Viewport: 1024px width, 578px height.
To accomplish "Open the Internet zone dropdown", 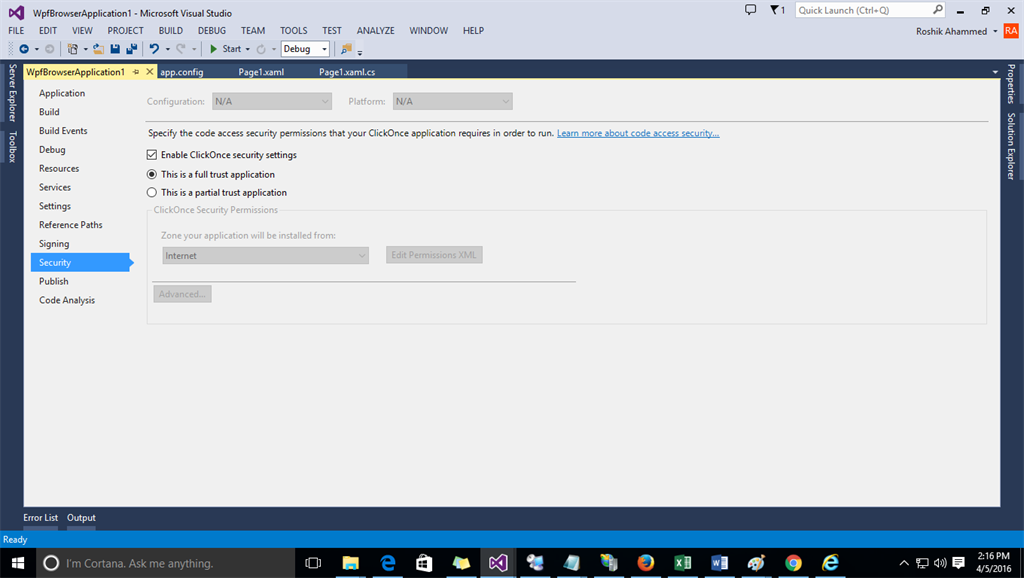I will coord(265,255).
